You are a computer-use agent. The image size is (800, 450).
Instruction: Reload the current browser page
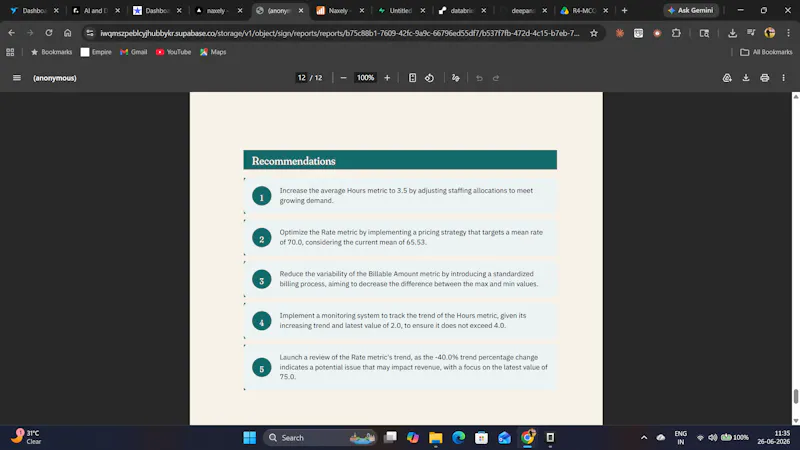click(48, 33)
